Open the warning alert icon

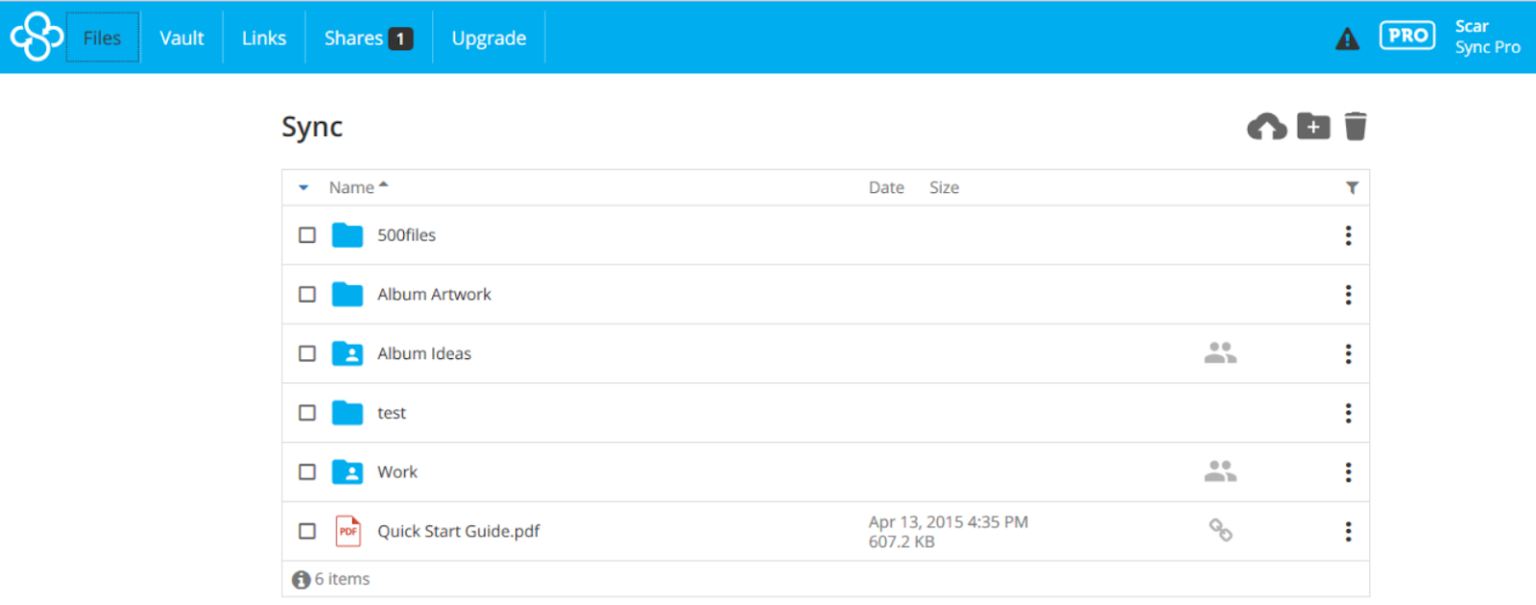click(1347, 38)
